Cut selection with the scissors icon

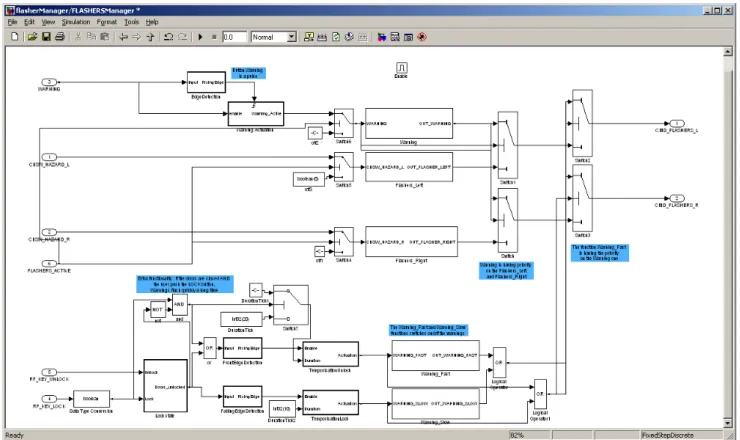pos(78,37)
